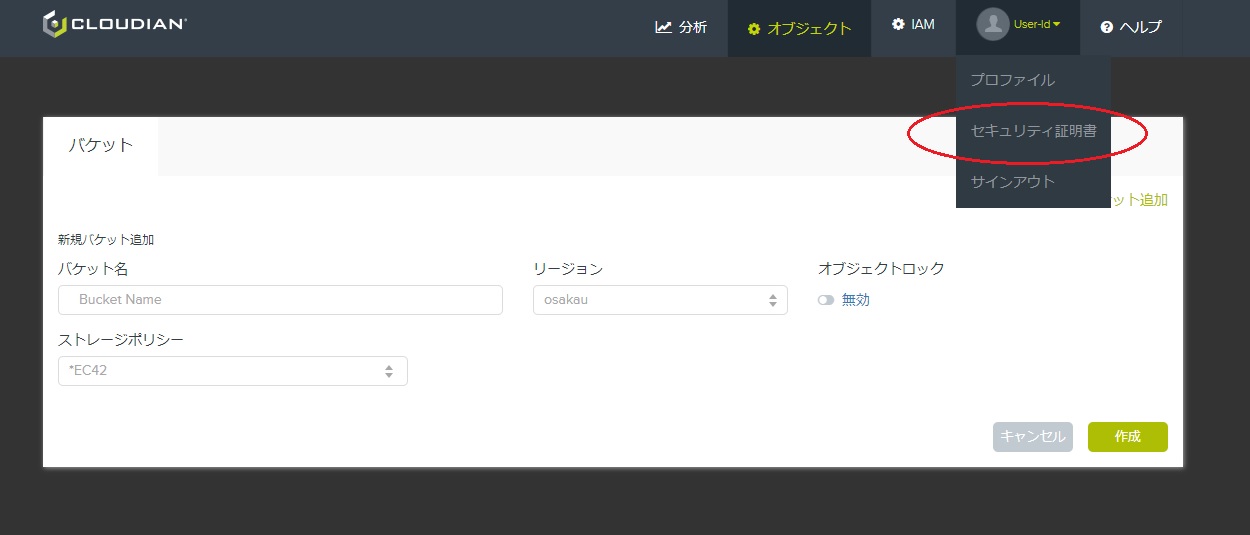Image resolution: width=1250 pixels, height=535 pixels.
Task: Click the CLOUDIAN wordmark text
Action: click(129, 24)
